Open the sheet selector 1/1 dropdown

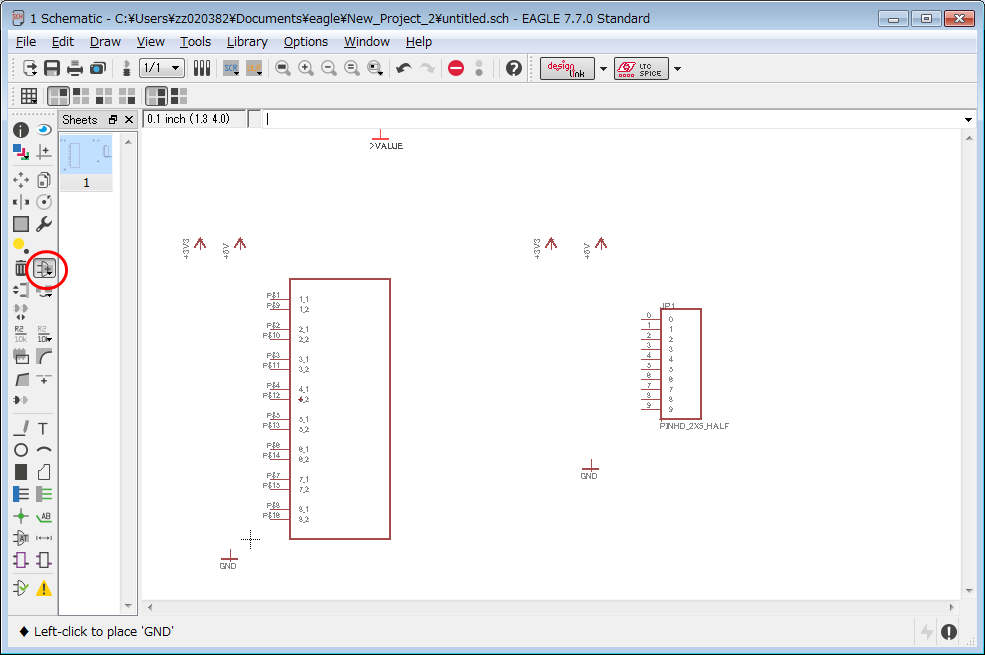point(162,68)
